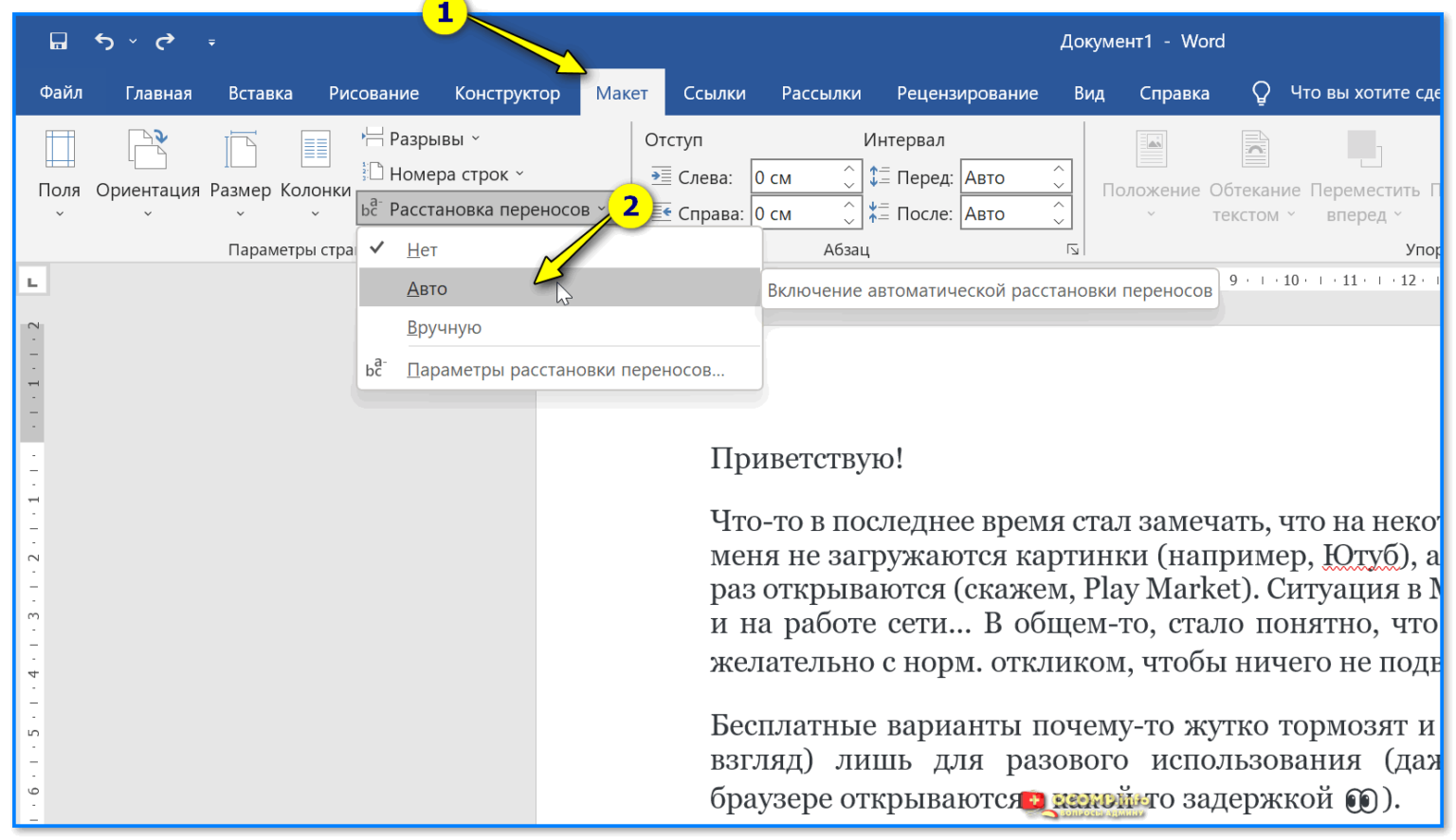Open the Колонки columns button
This screenshot has height=840, width=1456.
coord(316,175)
